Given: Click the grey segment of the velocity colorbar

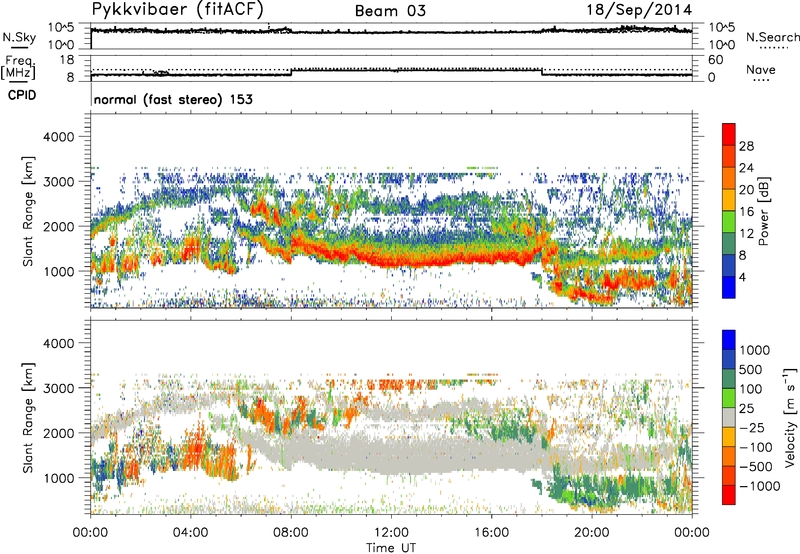Looking at the screenshot, I should point(729,418).
